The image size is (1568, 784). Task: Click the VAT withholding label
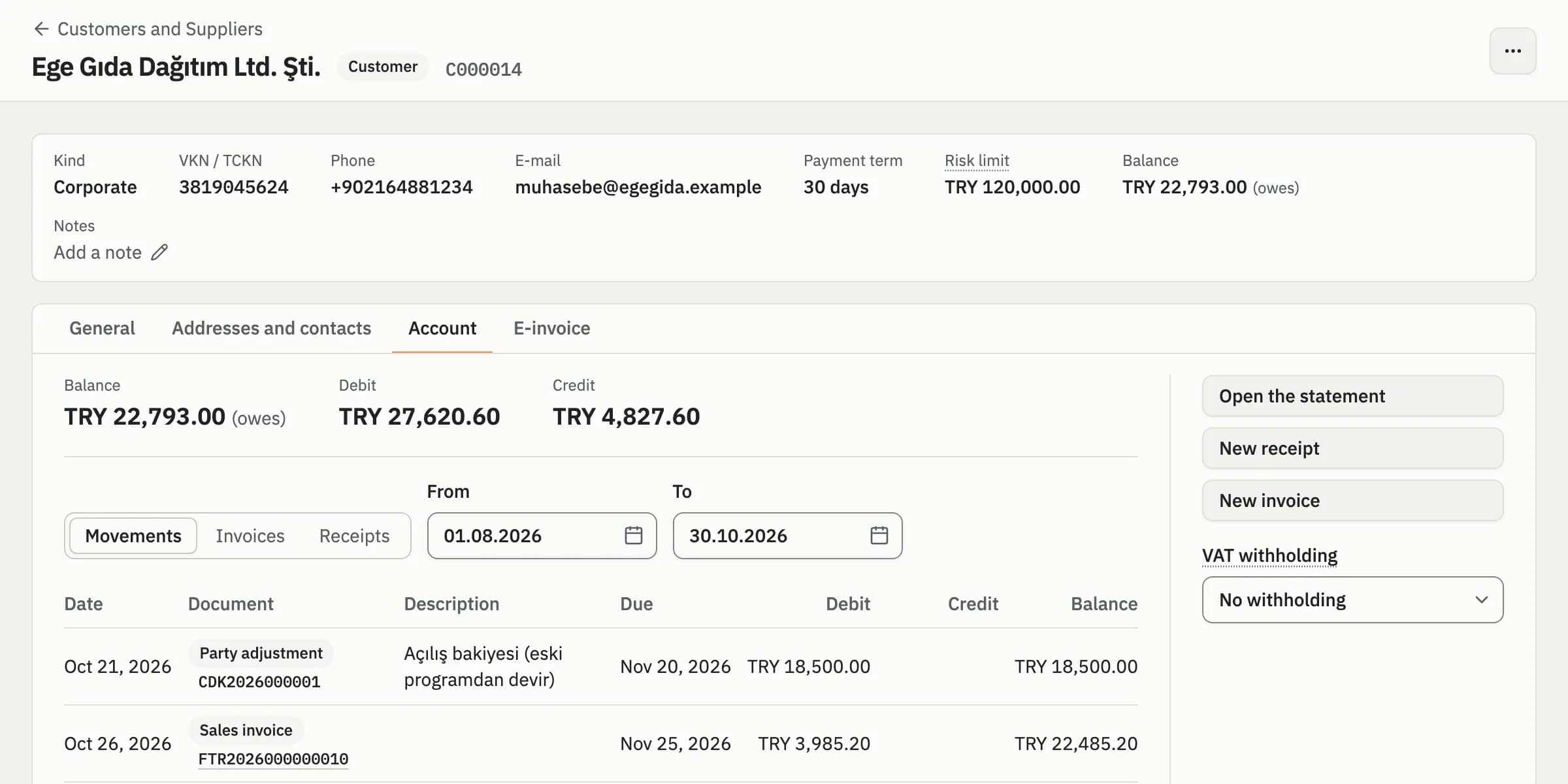1269,555
